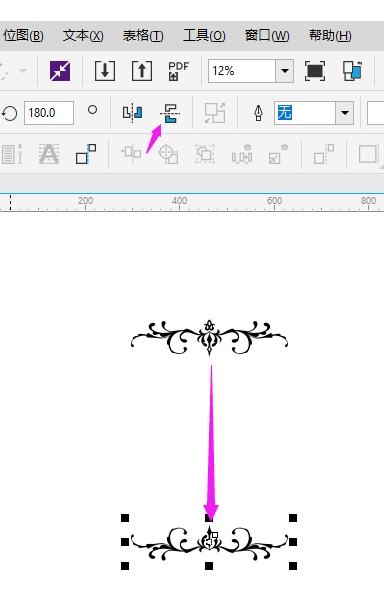The height and width of the screenshot is (598, 384).
Task: Click the overlapping pages icon beside full-screen preview
Action: (352, 71)
